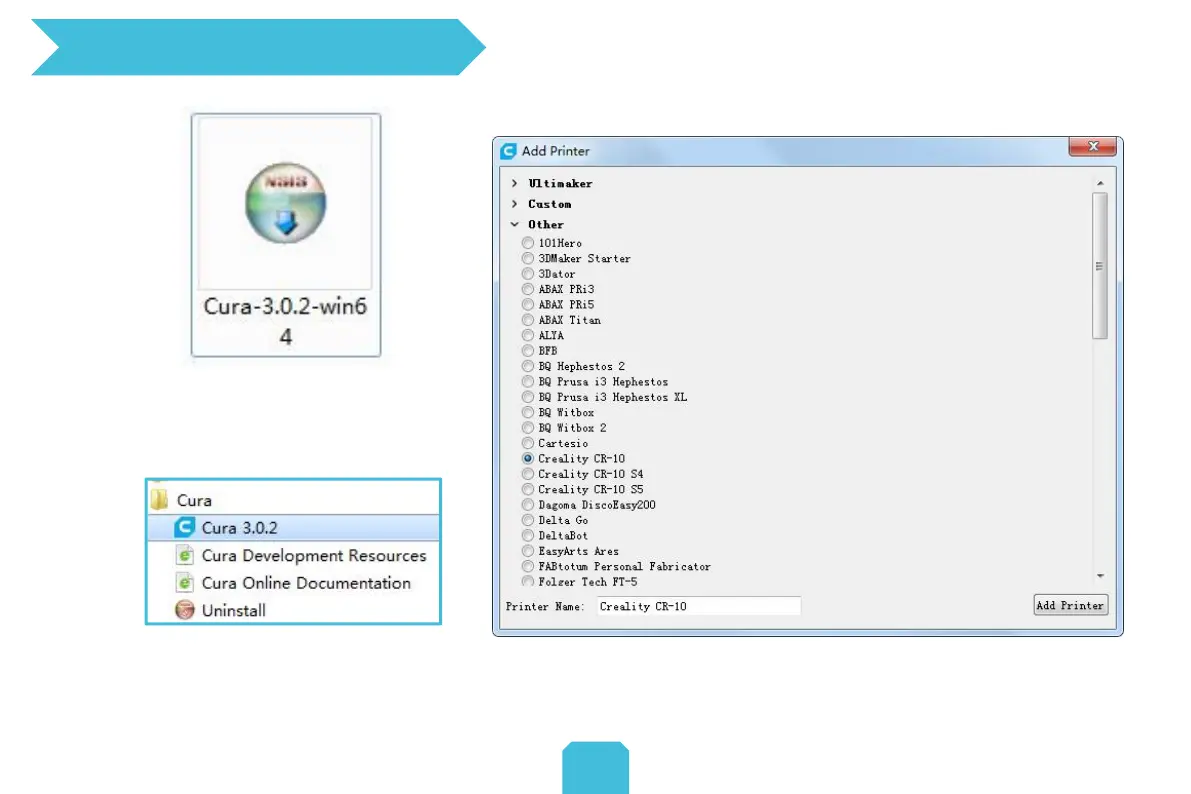Select Dagoma DiscoEasy200 radio button
The width and height of the screenshot is (1191, 794).
528,505
